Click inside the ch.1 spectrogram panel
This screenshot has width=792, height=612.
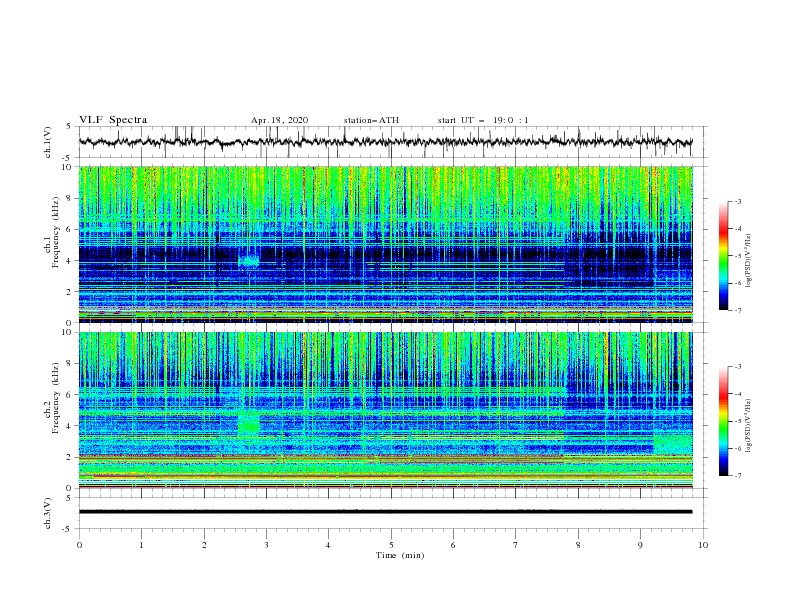386,244
